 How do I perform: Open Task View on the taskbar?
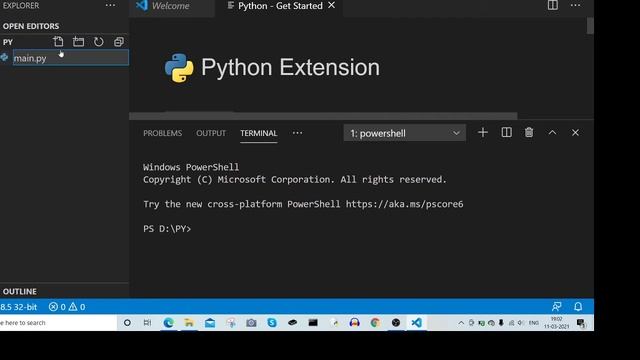(x=147, y=323)
